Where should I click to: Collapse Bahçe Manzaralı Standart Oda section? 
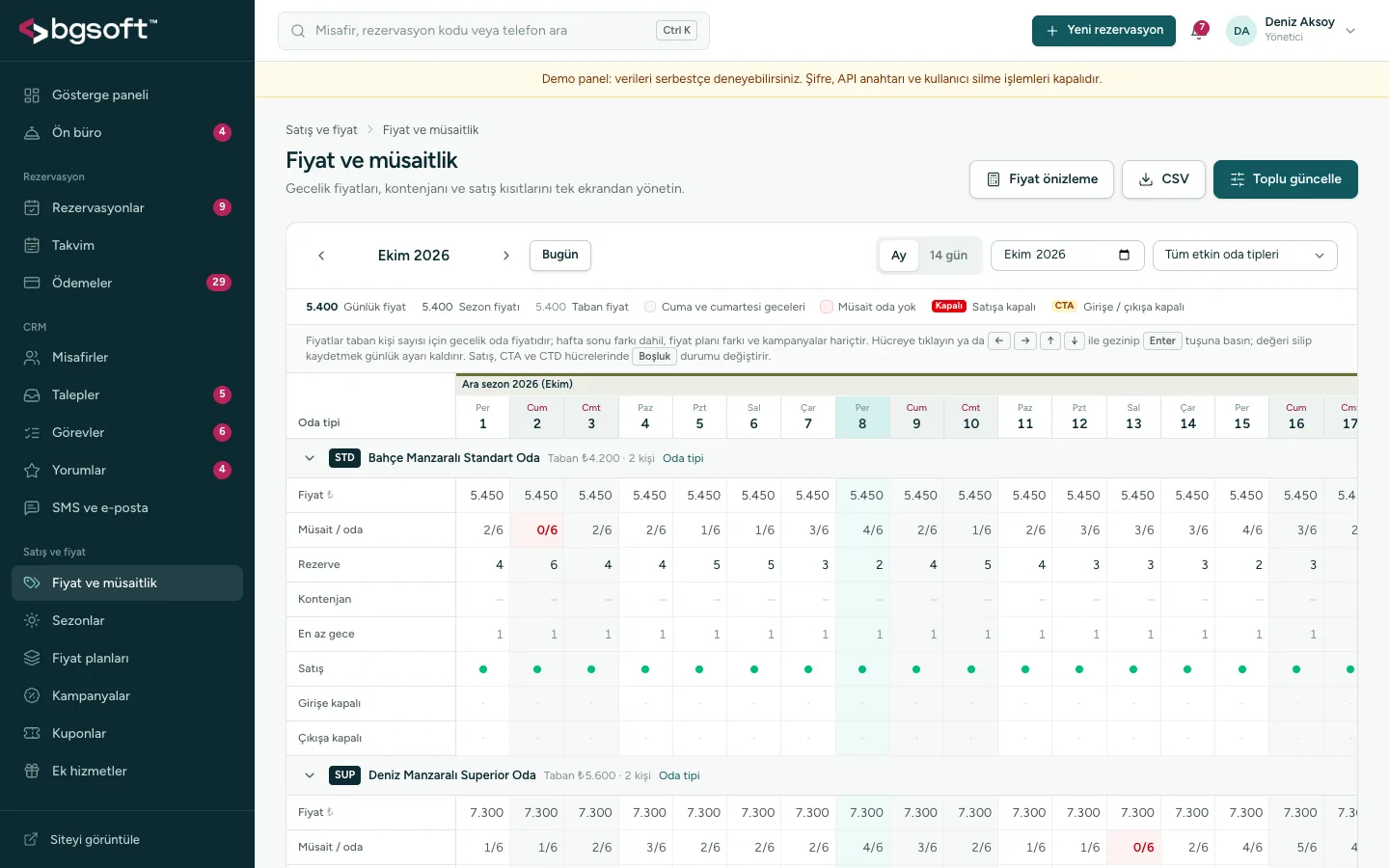pyautogui.click(x=310, y=458)
